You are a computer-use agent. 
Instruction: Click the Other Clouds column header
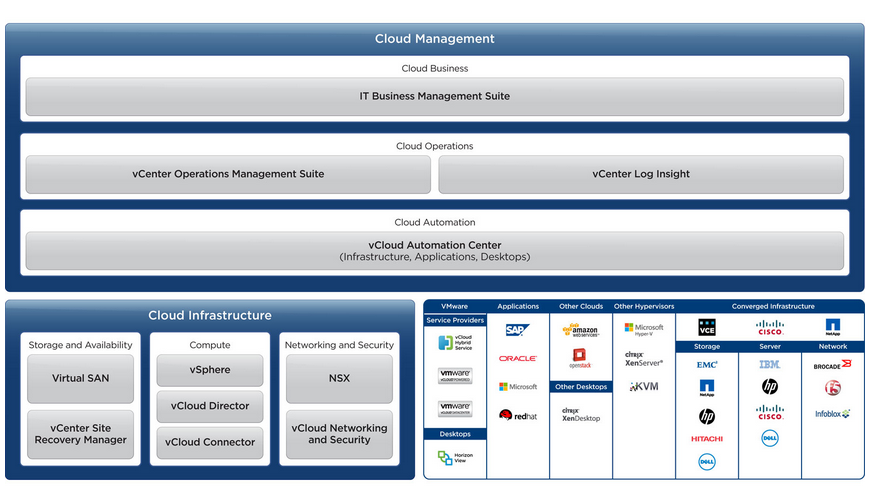[x=581, y=307]
